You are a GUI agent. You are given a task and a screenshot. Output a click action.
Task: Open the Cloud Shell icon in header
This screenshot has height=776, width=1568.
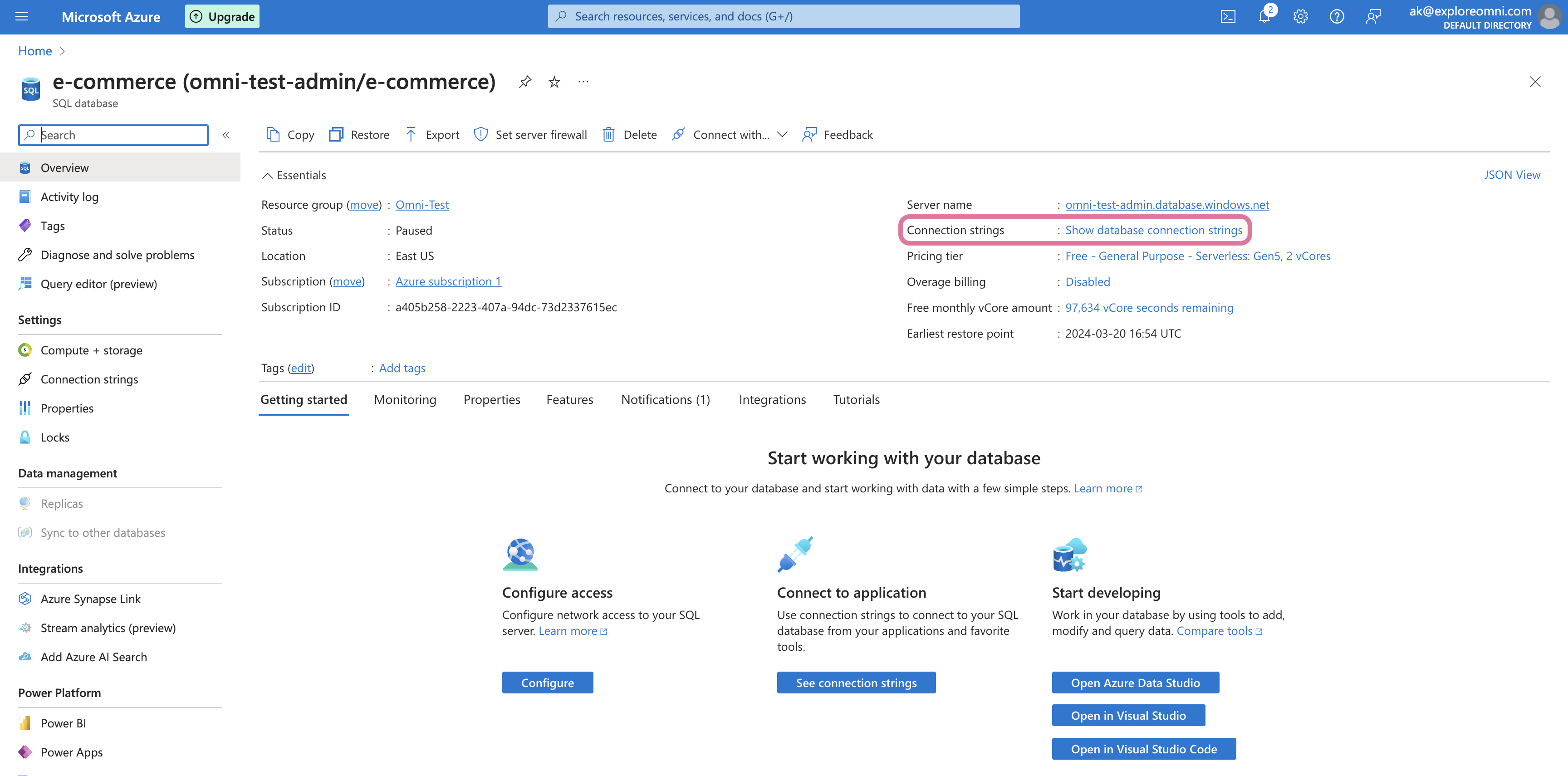point(1228,16)
